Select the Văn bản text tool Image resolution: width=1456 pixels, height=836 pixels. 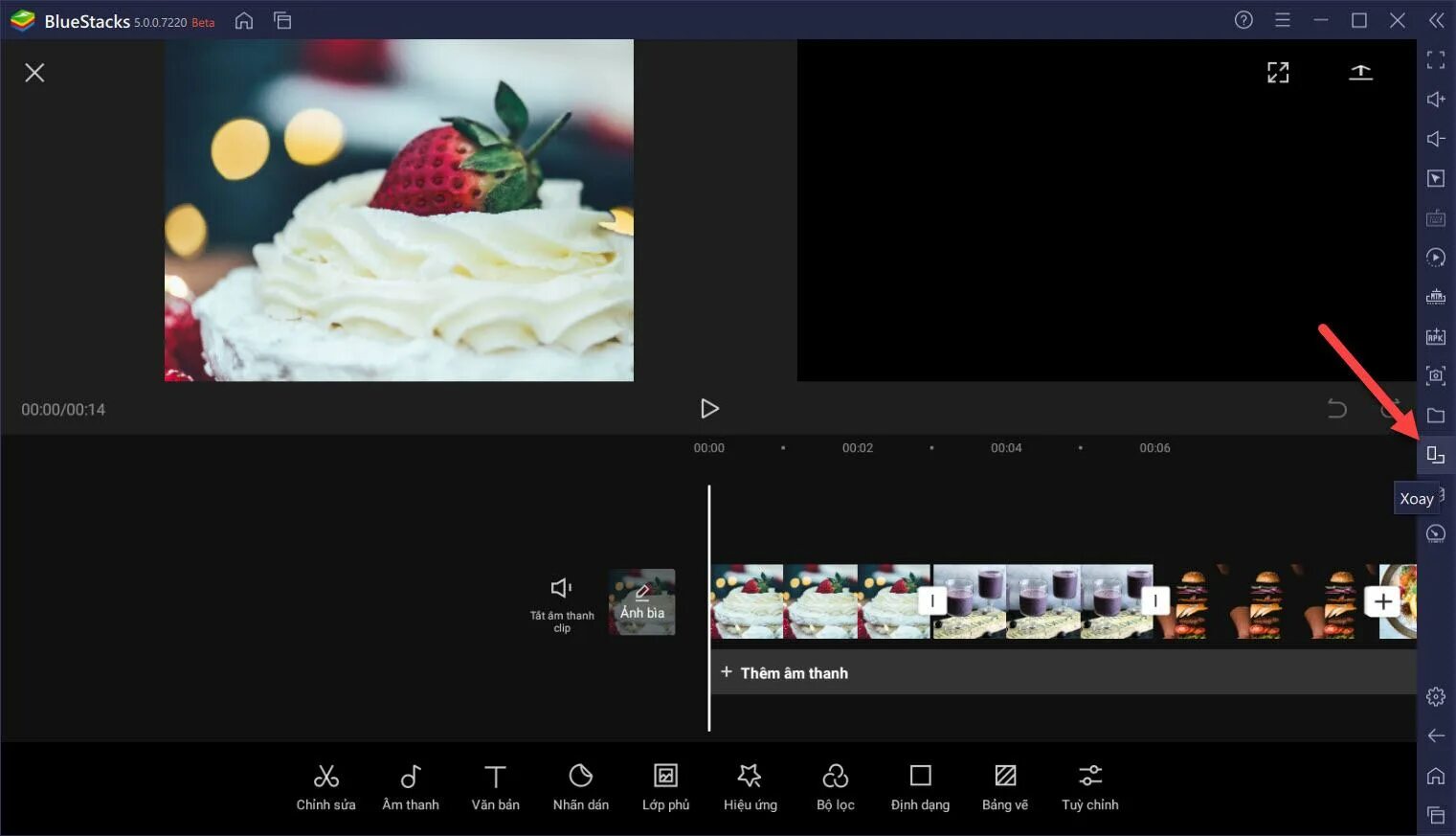pyautogui.click(x=495, y=787)
